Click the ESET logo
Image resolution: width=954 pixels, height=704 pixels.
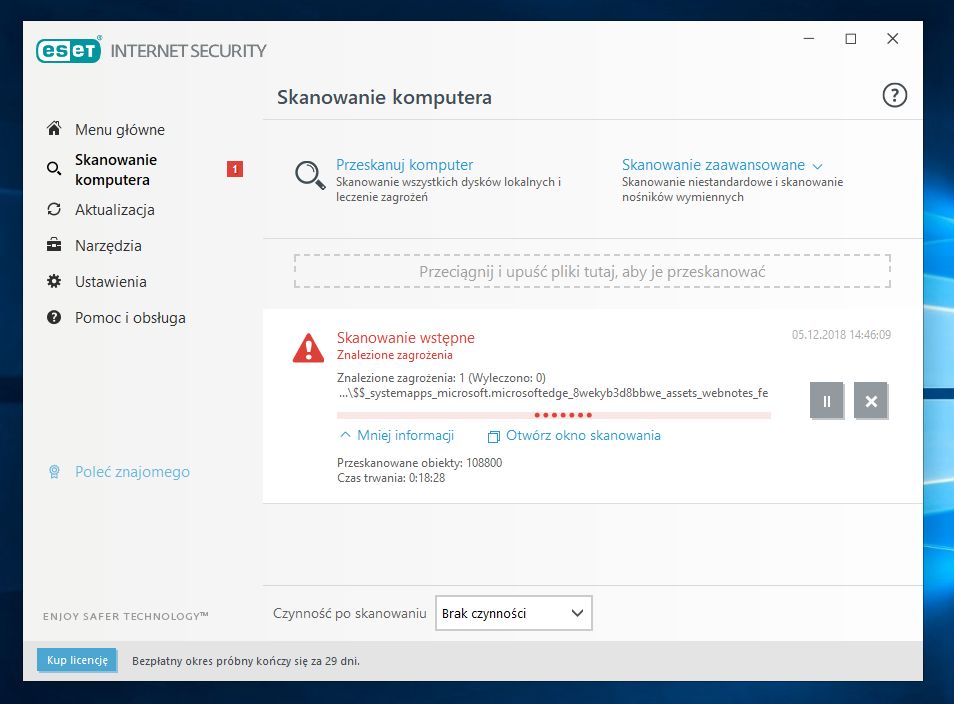coord(69,50)
